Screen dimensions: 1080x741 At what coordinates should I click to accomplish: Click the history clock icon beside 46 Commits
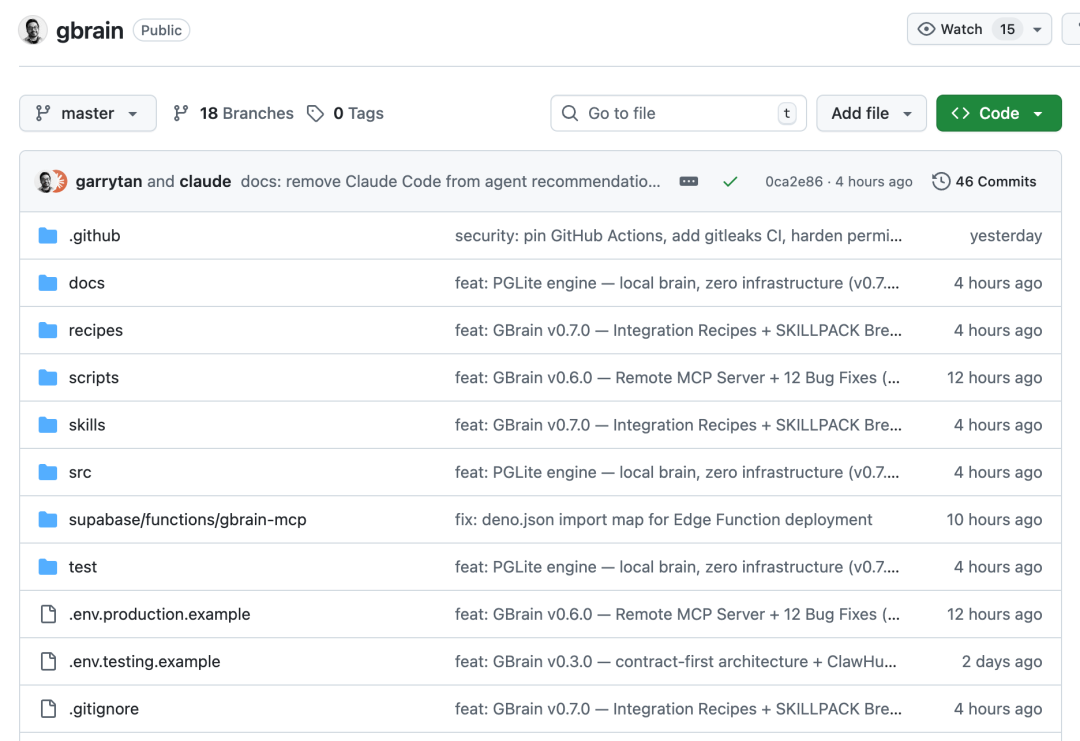click(x=941, y=181)
